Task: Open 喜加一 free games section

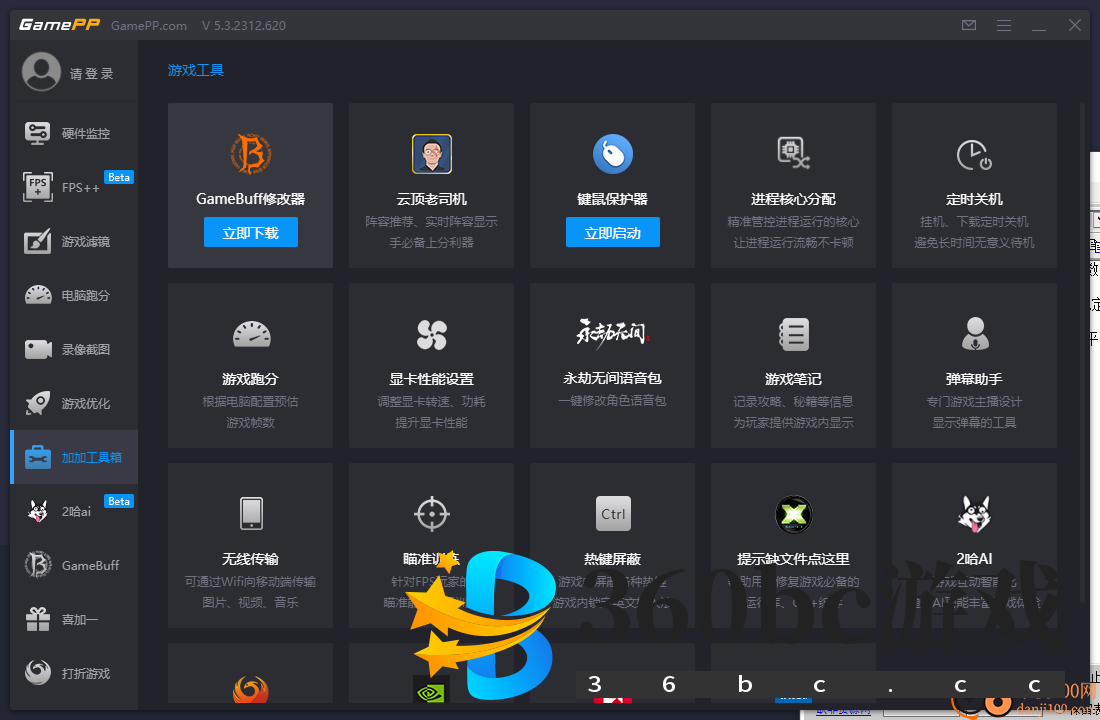Action: (73, 619)
